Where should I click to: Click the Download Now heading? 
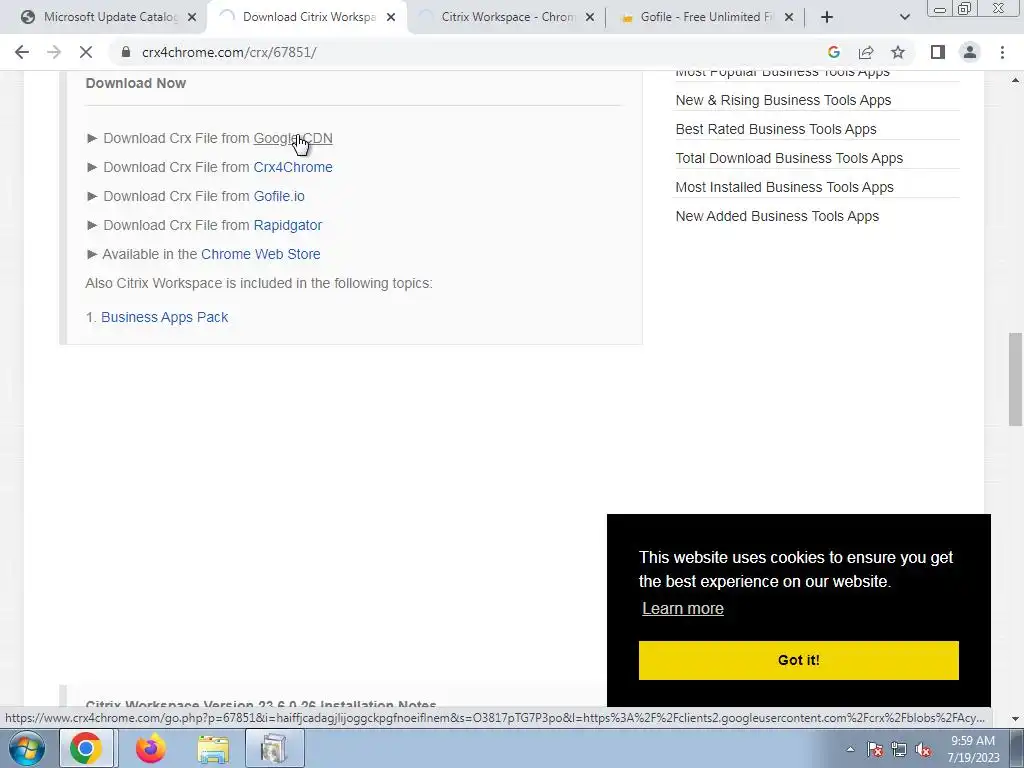136,84
